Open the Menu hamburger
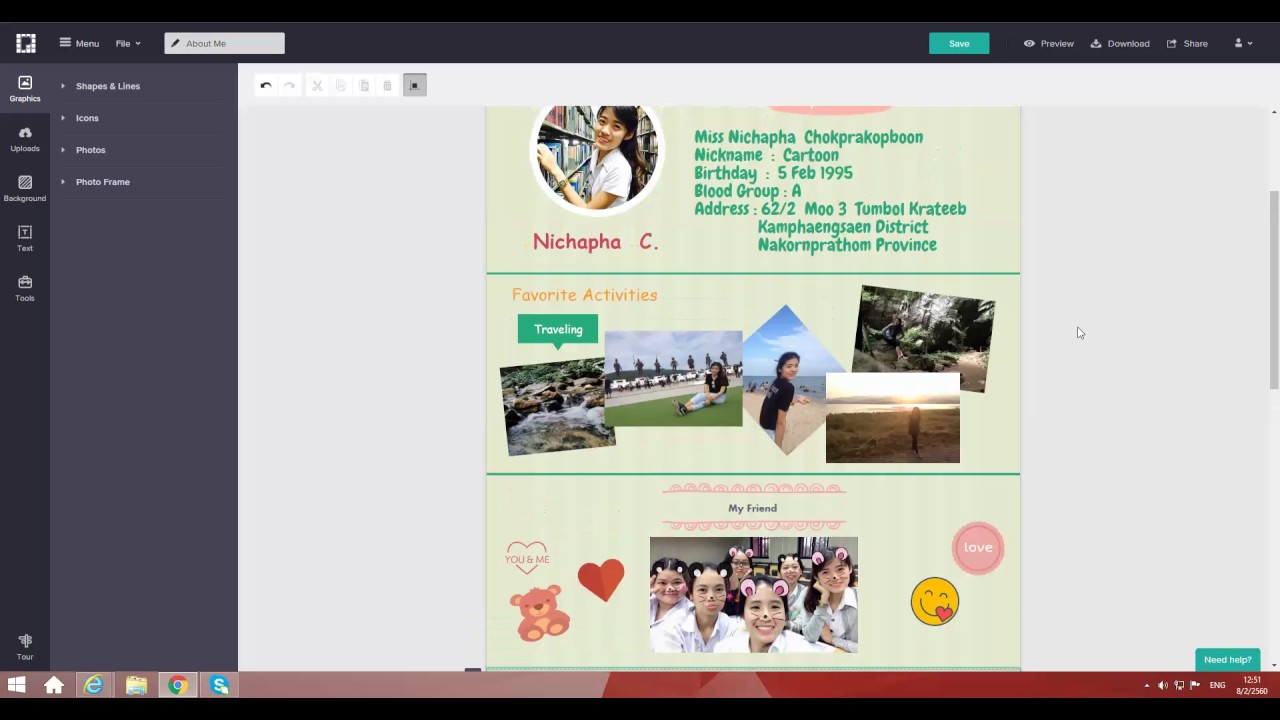Screen dimensions: 1280x720 [x=79, y=43]
